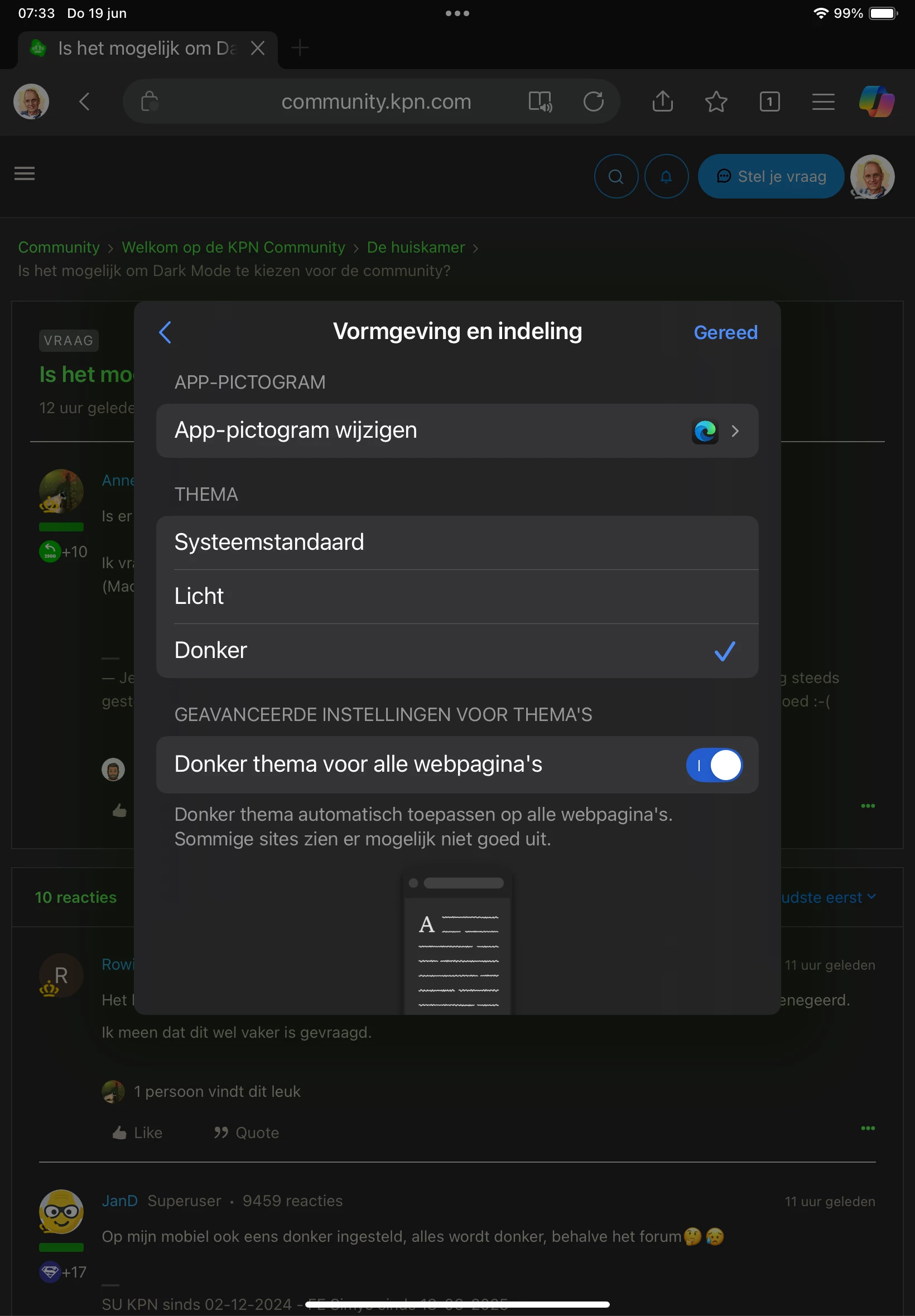
Task: Open community search magnifier icon
Action: (x=616, y=176)
